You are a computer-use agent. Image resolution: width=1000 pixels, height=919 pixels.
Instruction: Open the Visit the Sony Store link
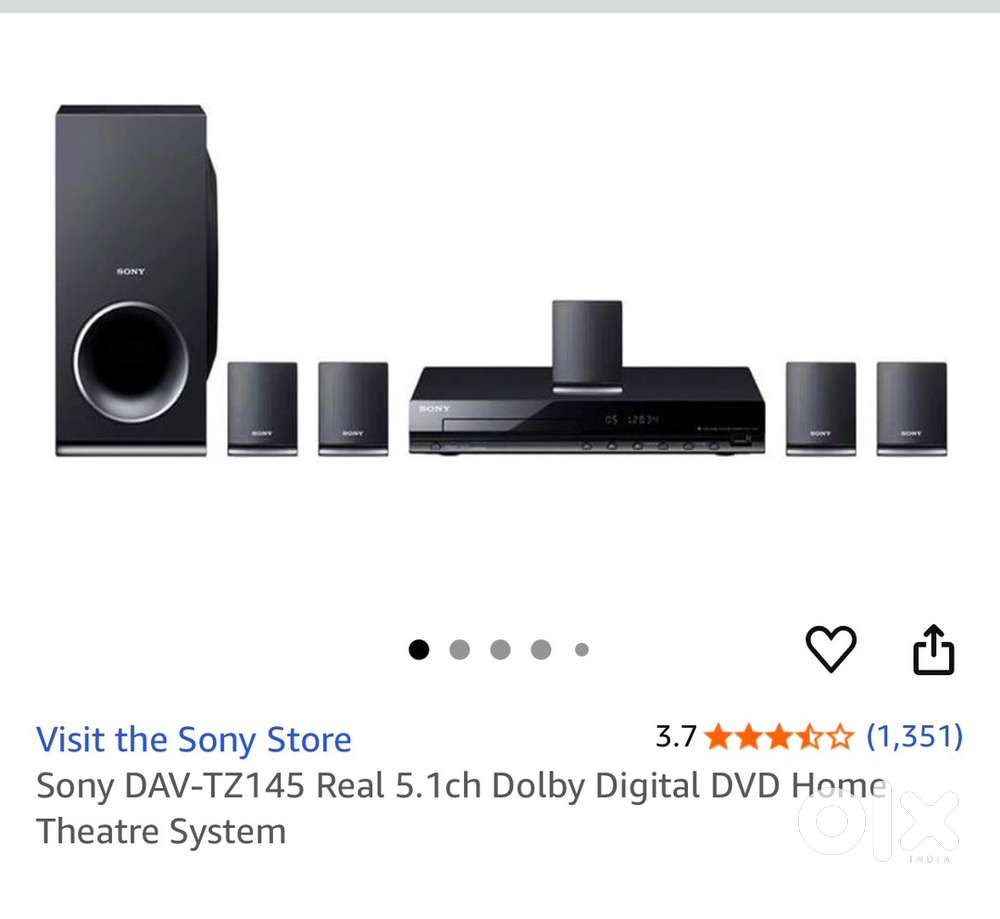coord(194,740)
